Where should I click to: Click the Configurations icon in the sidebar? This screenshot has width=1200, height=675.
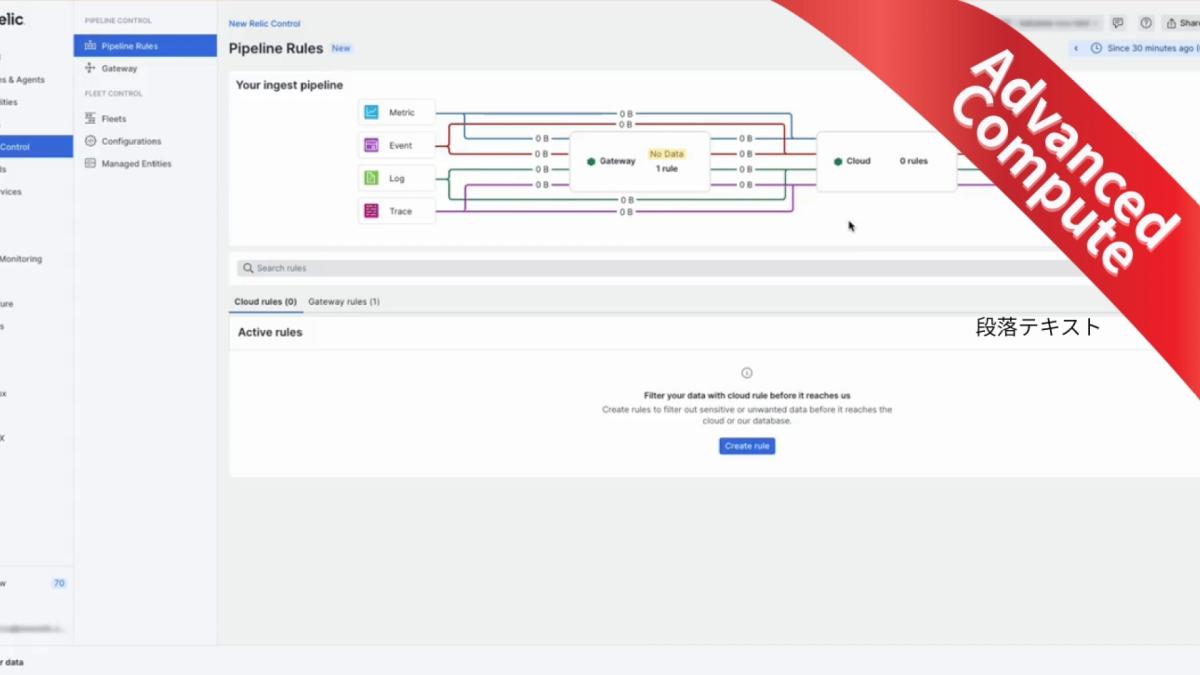[x=91, y=141]
